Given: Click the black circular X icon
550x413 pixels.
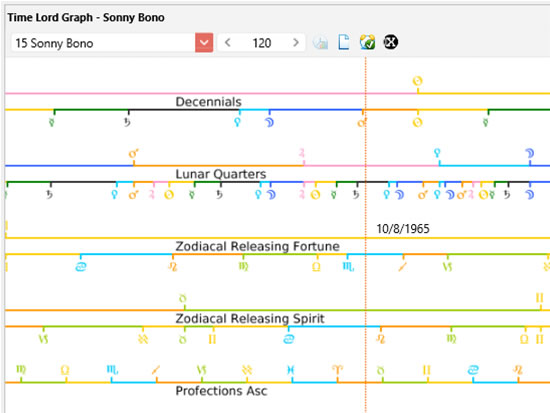Looking at the screenshot, I should click(x=390, y=42).
